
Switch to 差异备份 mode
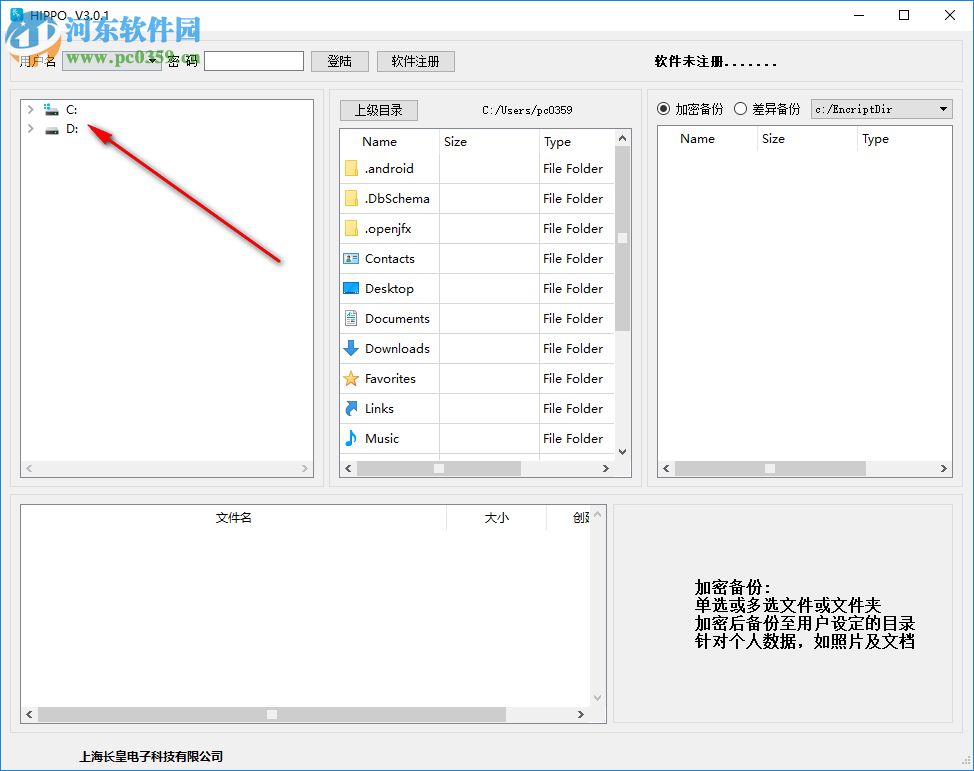click(740, 109)
